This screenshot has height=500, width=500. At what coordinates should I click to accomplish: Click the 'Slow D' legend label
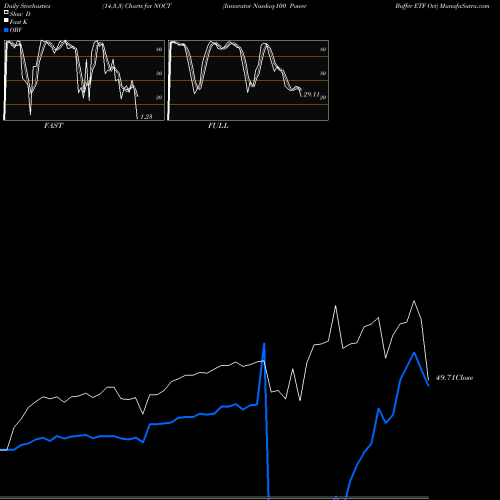click(x=20, y=14)
